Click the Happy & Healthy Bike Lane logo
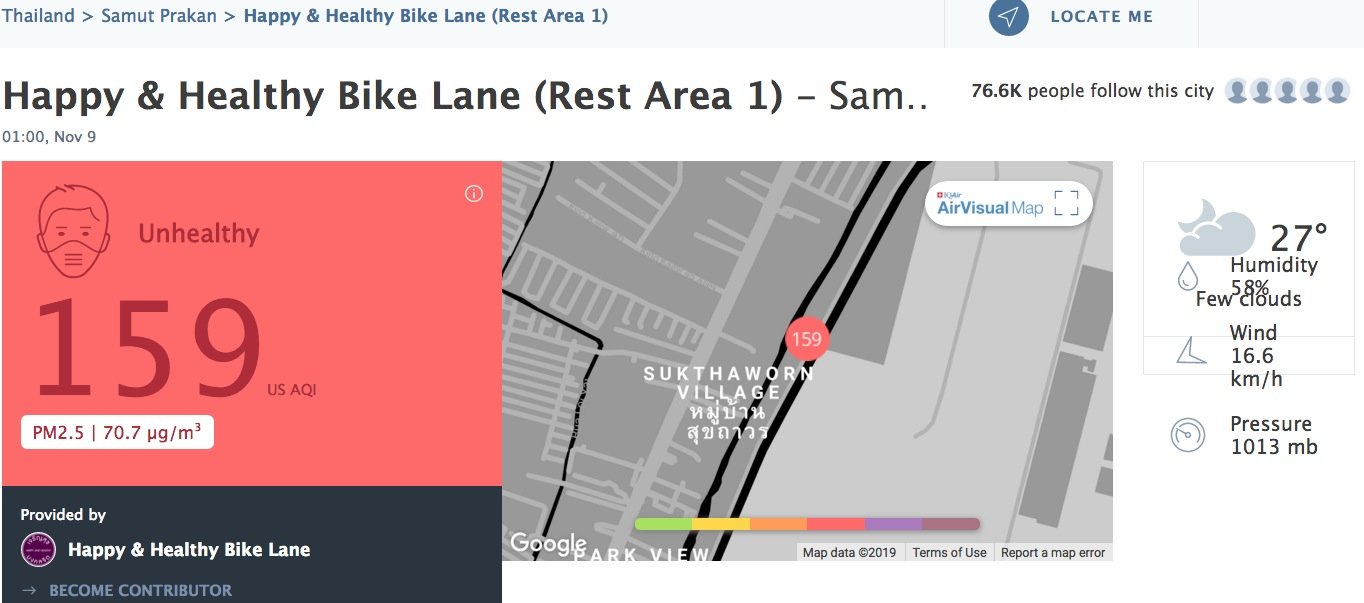The width and height of the screenshot is (1364, 603). point(38,550)
